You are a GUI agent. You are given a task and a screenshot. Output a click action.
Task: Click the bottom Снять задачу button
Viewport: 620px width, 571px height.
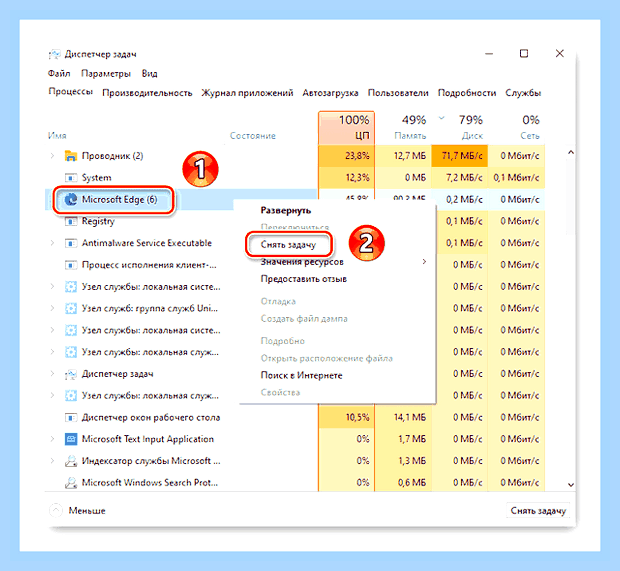538,510
